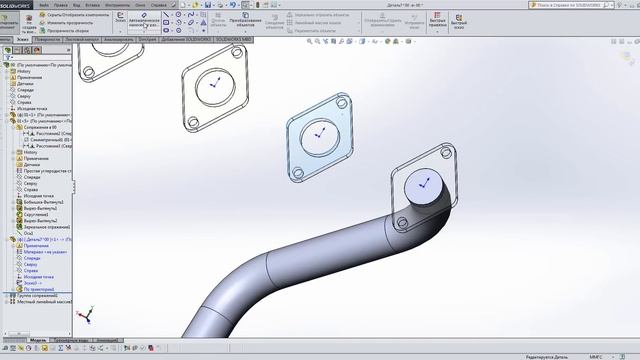Image resolution: width=640 pixels, height=360 pixels.
Task: Click the view orientation triad in viewport corner
Action: pyautogui.click(x=85, y=314)
